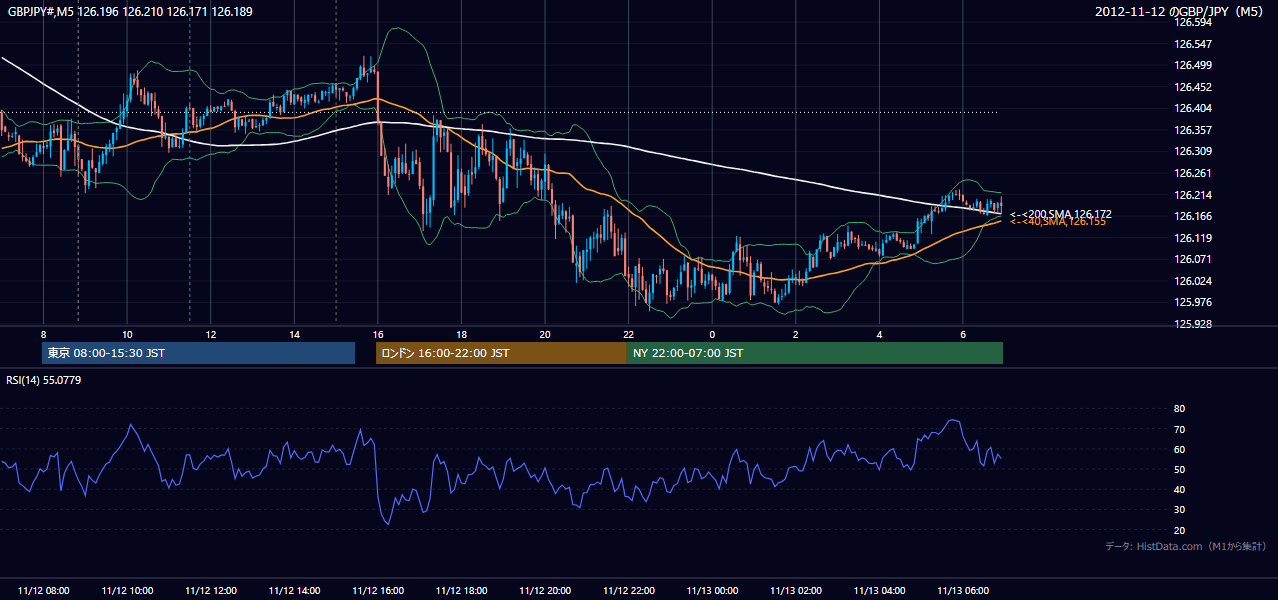Click the 11/13 06:00 date label
The height and width of the screenshot is (600, 1278).
coord(962,591)
